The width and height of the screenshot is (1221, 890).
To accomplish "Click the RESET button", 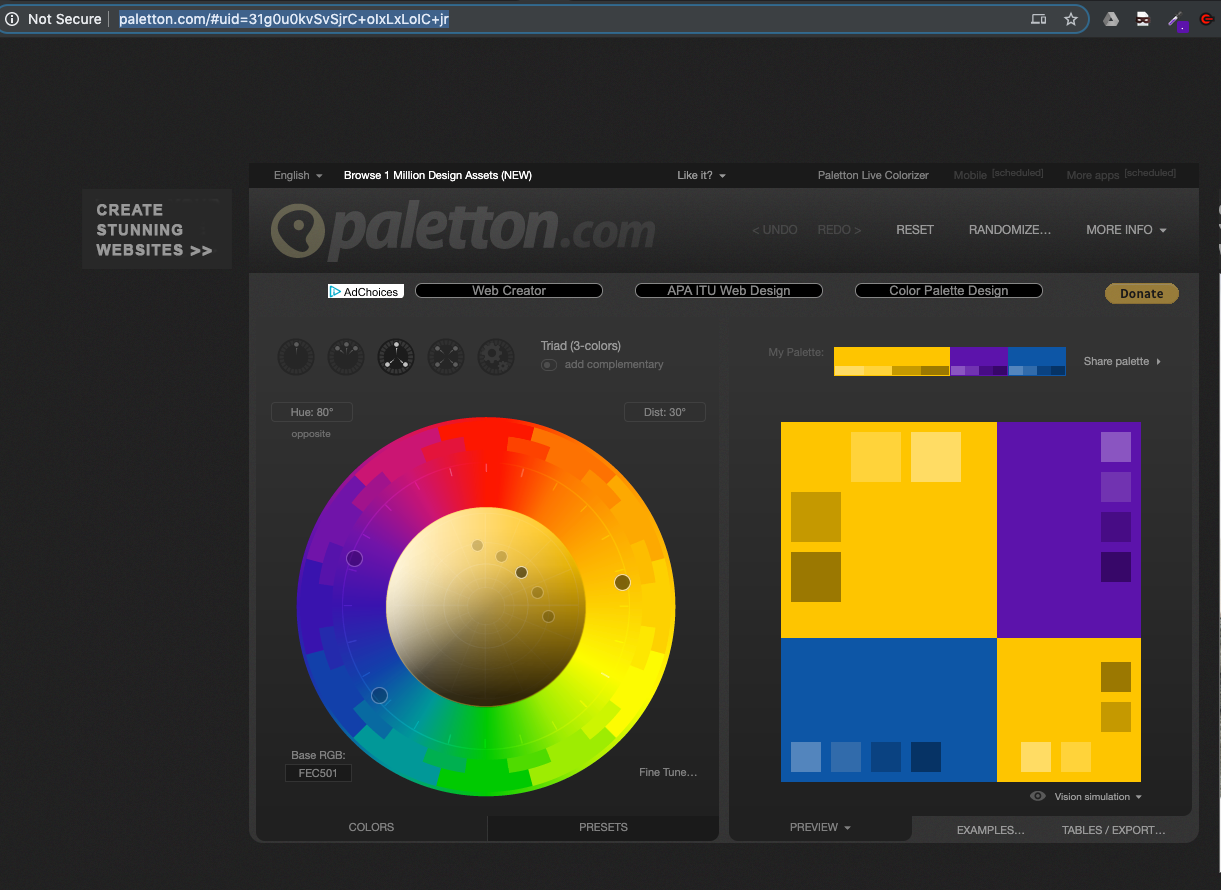I will point(915,230).
